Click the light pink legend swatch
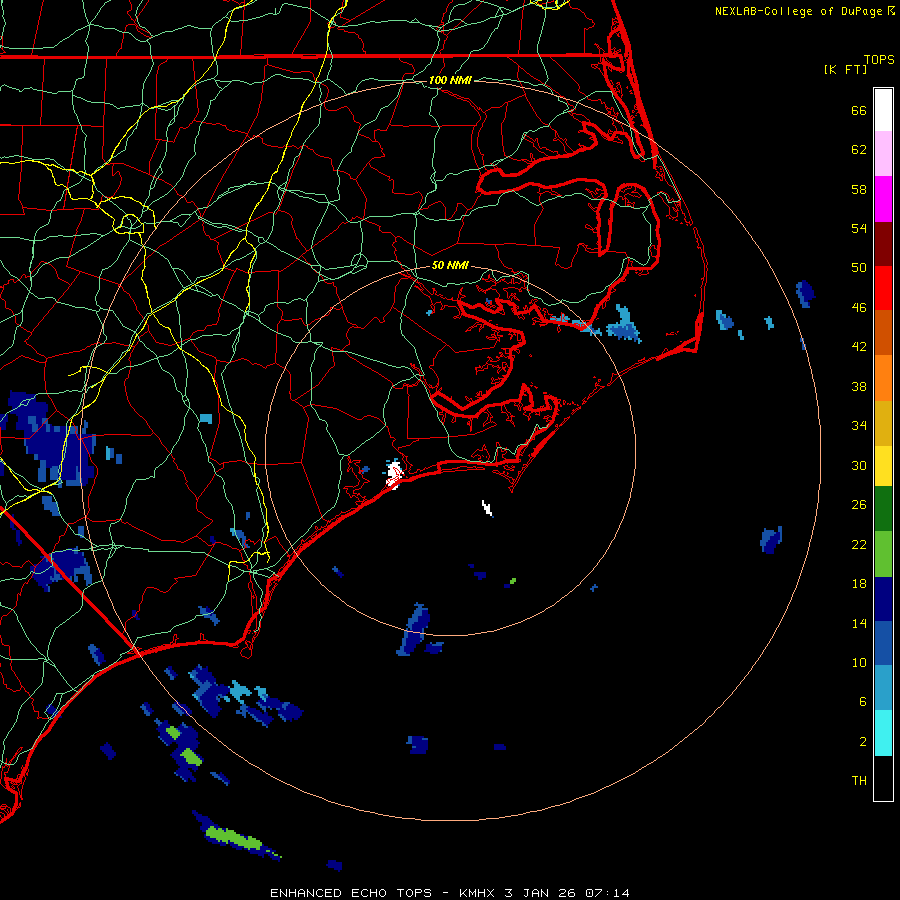 point(883,153)
